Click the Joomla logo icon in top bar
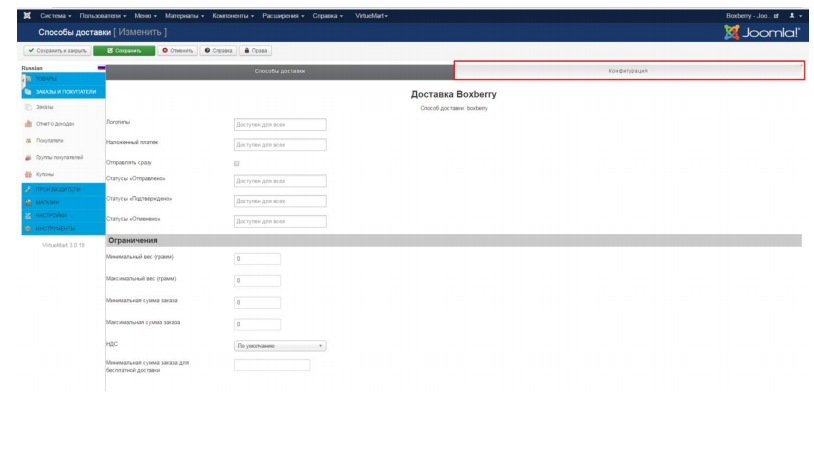Screen dimensions: 814x449 27,16
